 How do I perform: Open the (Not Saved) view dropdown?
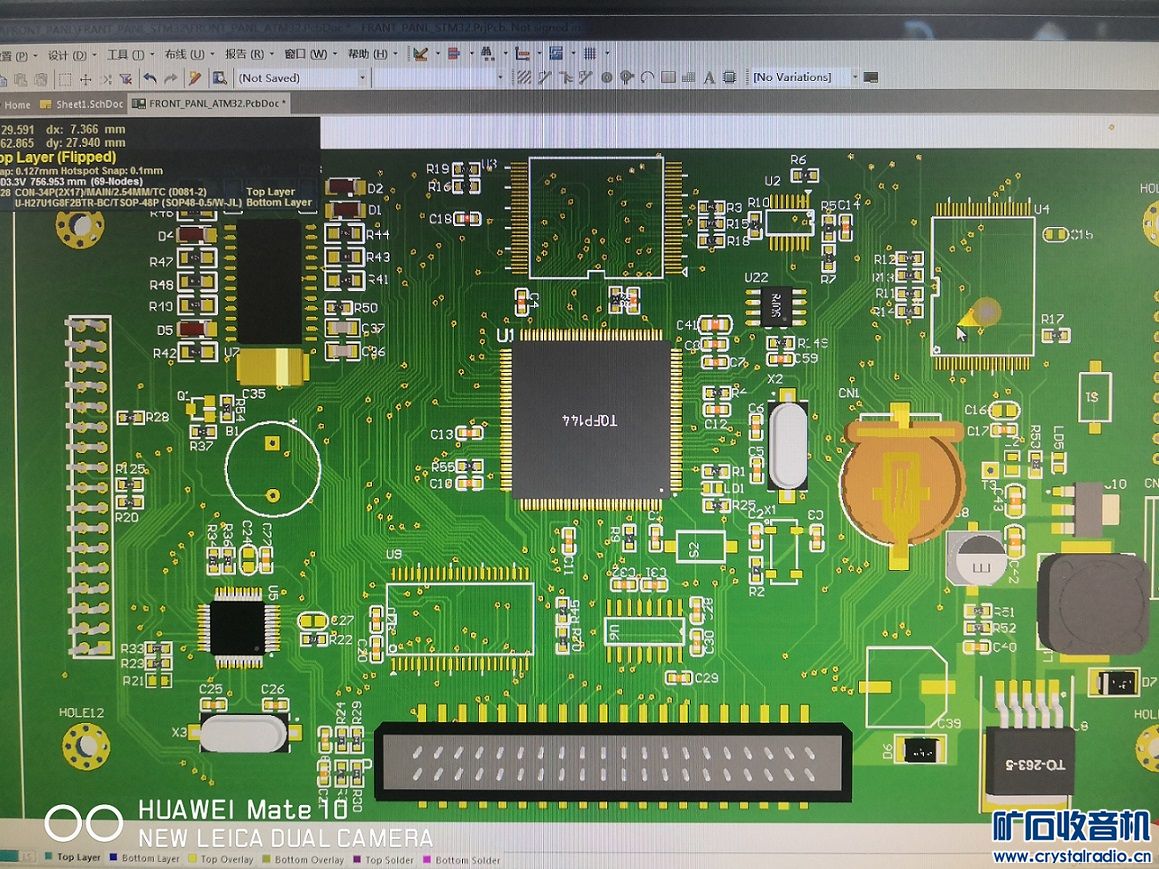pos(363,77)
